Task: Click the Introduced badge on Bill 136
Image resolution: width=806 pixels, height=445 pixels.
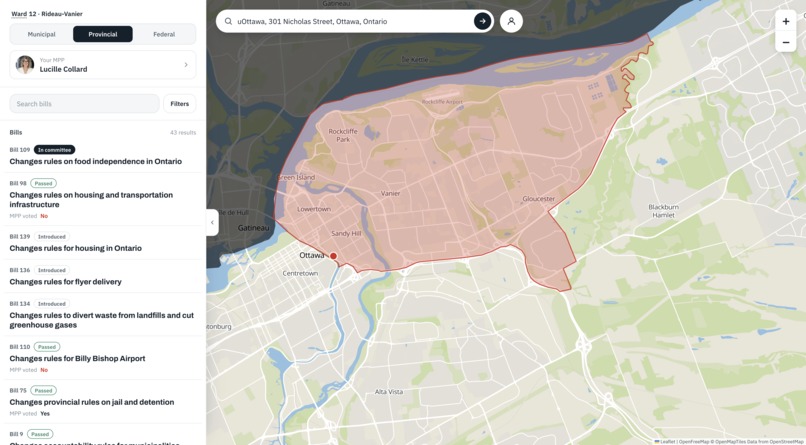Action: (52, 270)
